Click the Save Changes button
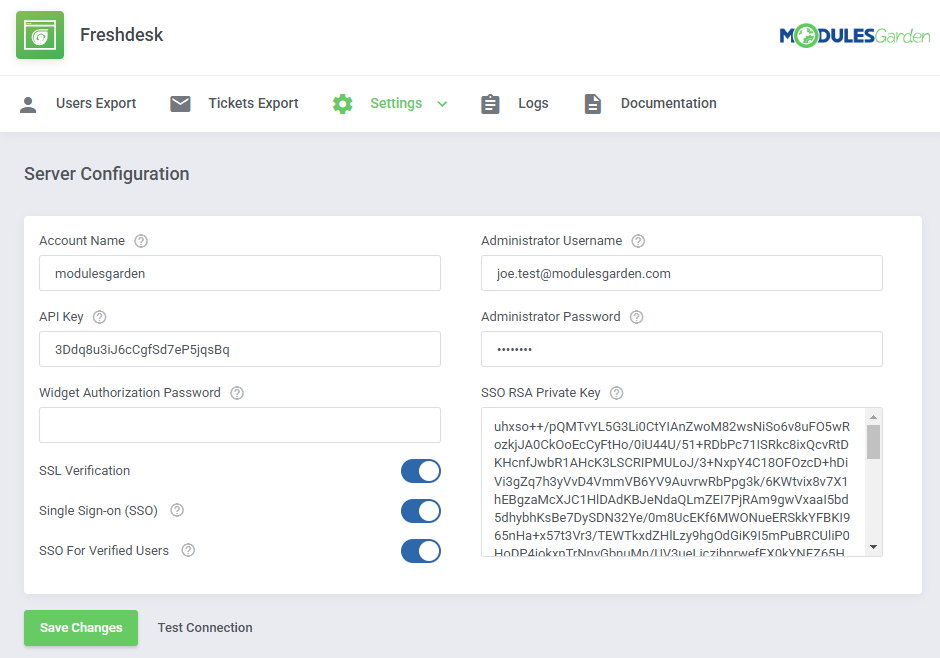 point(81,627)
